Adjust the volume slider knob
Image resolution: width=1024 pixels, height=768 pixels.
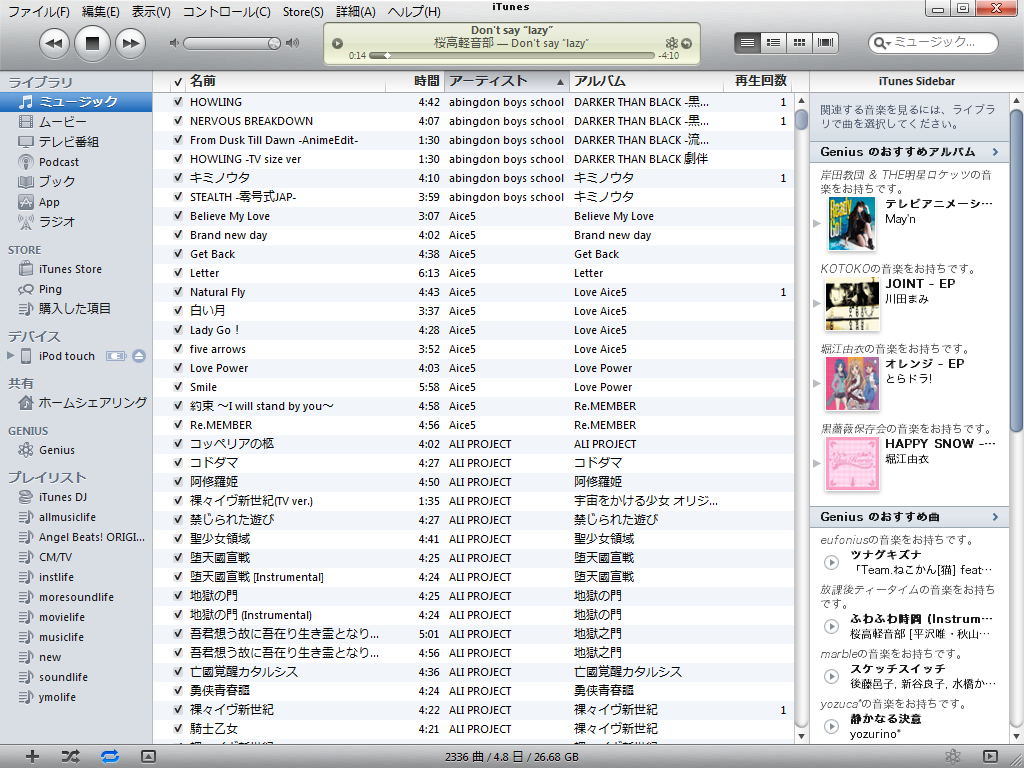pos(274,43)
